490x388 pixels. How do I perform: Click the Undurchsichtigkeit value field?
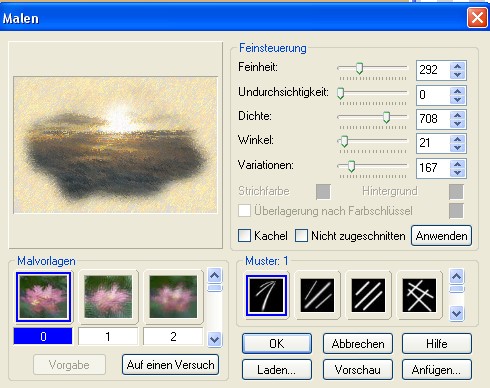coord(432,95)
